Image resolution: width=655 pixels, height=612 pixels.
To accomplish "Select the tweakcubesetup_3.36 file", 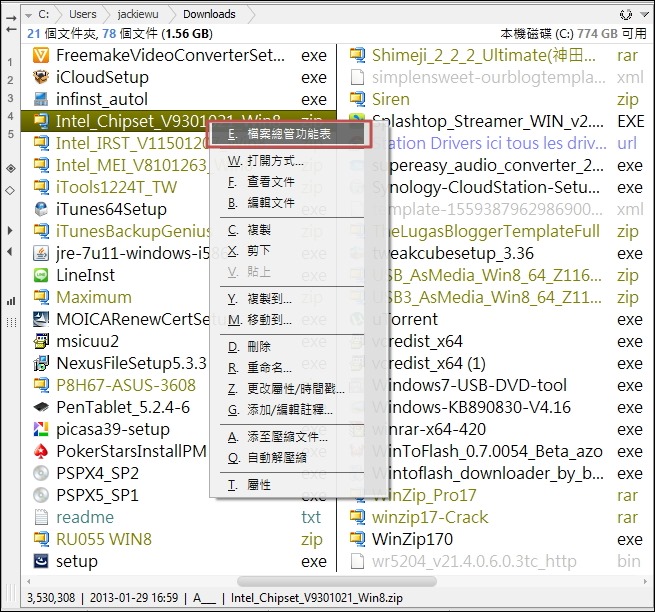I will (x=453, y=253).
